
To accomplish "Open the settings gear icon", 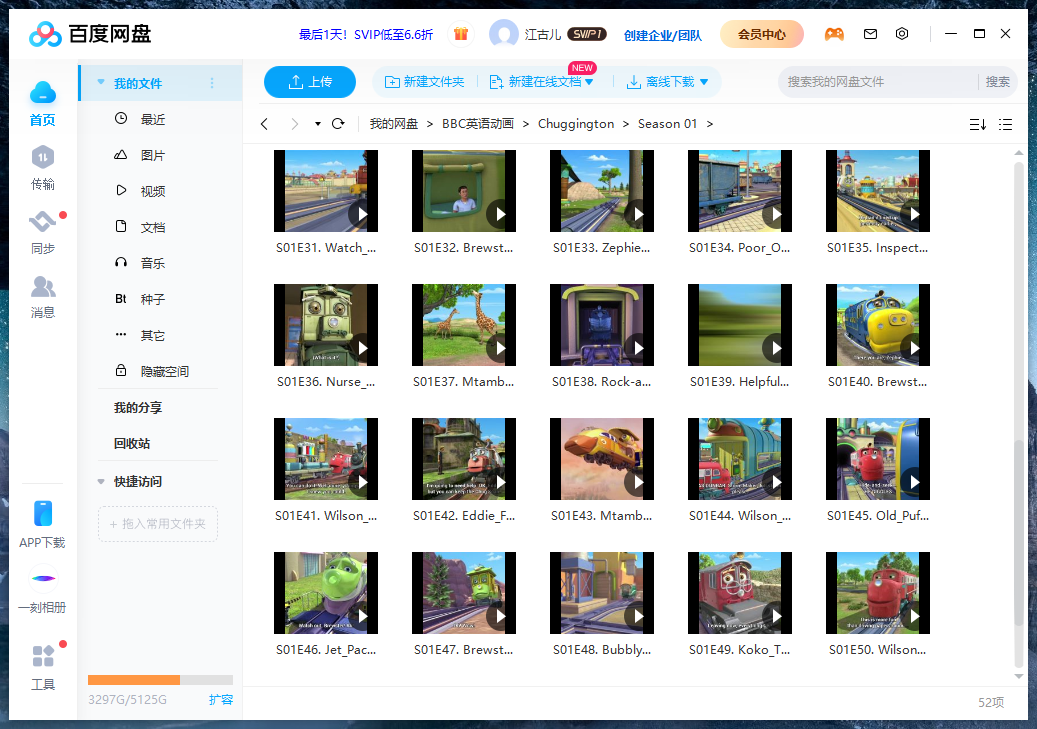I will pyautogui.click(x=902, y=33).
